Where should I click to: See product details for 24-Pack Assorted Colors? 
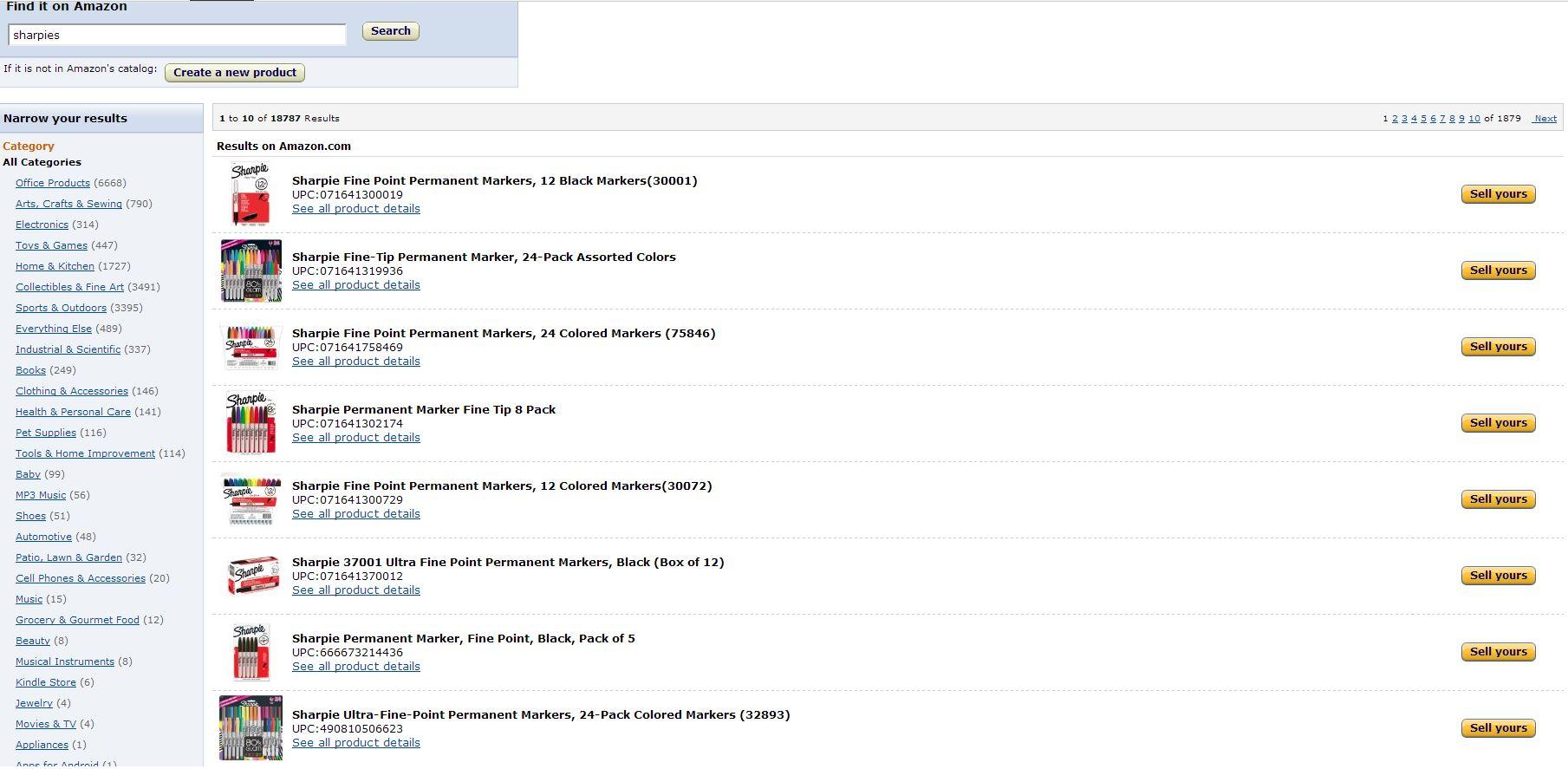pos(356,285)
